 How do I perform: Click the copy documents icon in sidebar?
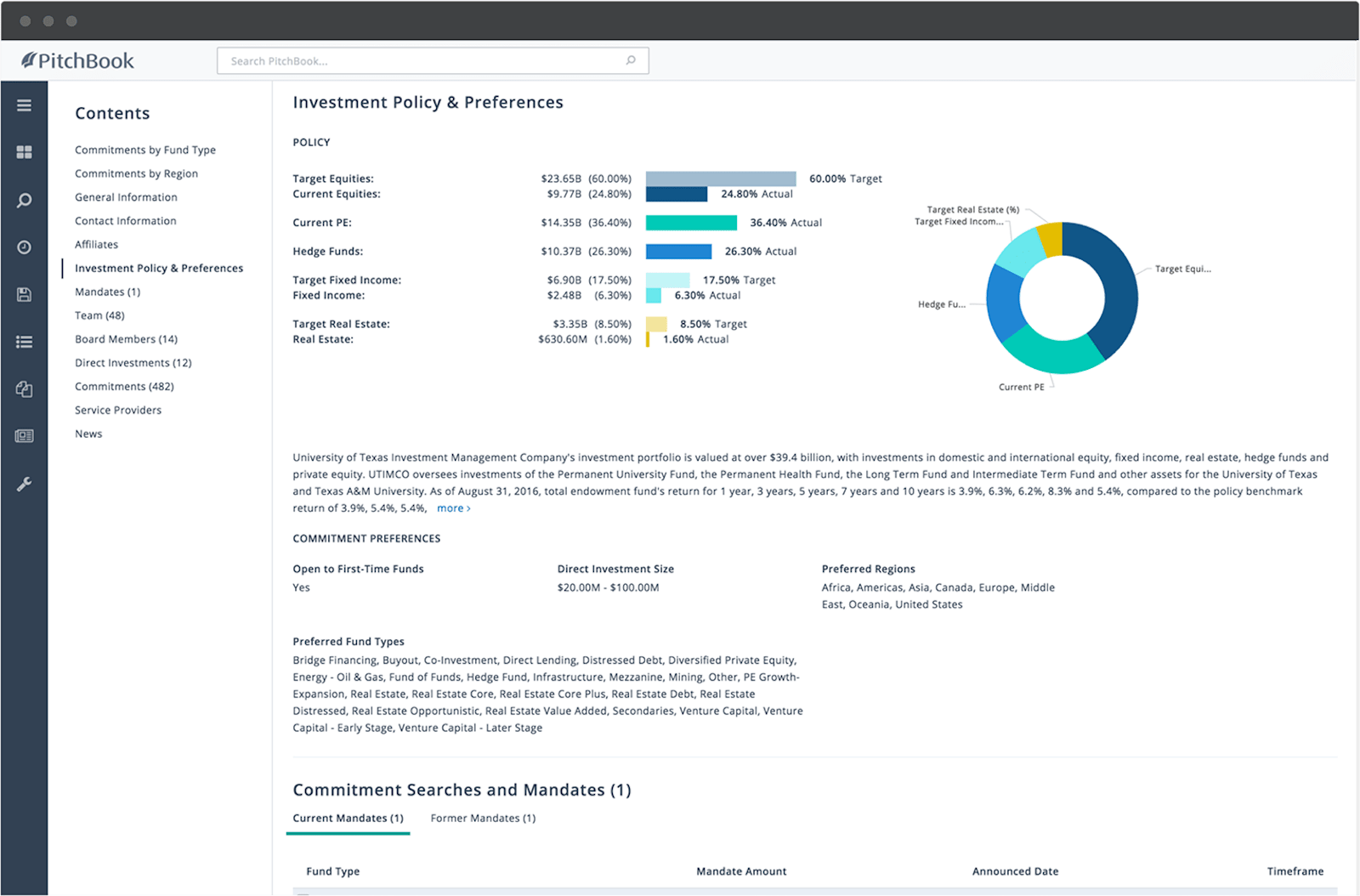pos(24,389)
